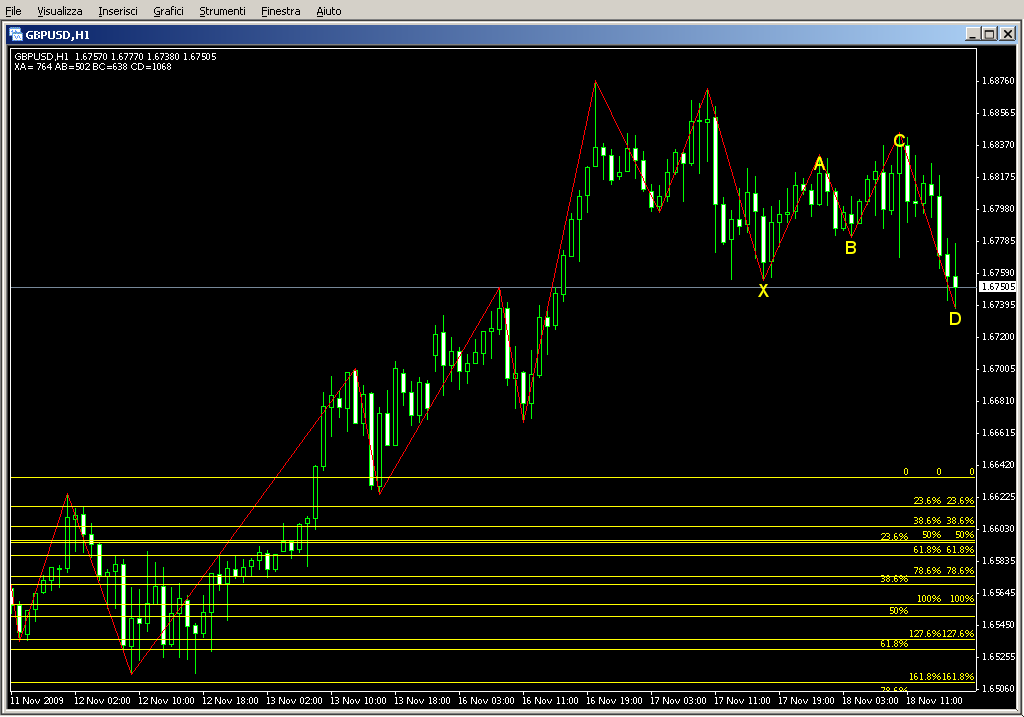The width and height of the screenshot is (1024, 717).
Task: Click the 16 Nov 11:00 time label
Action: click(x=550, y=701)
